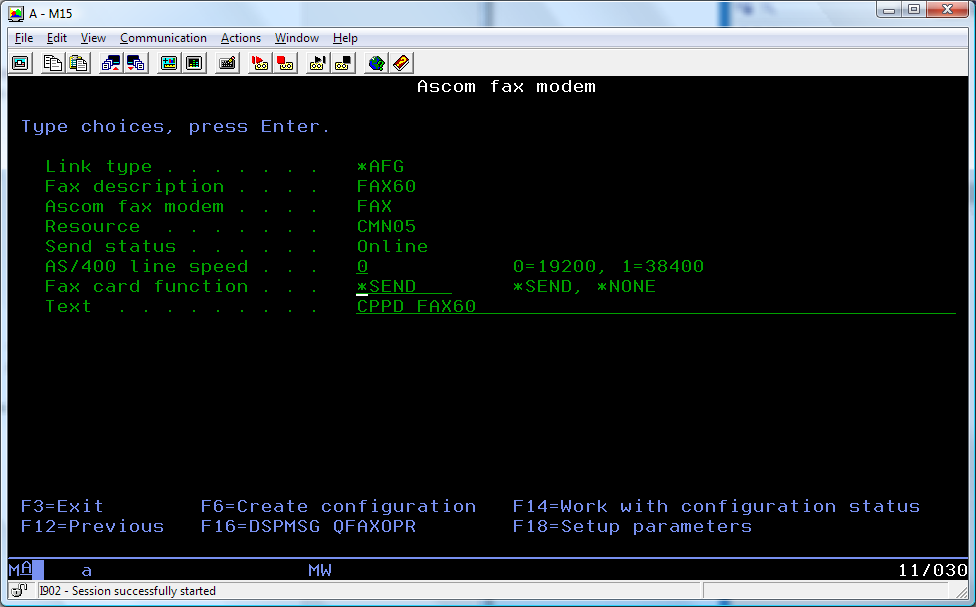Click the MW indicator in operator line
Viewport: 976px width, 607px height.
[320, 570]
